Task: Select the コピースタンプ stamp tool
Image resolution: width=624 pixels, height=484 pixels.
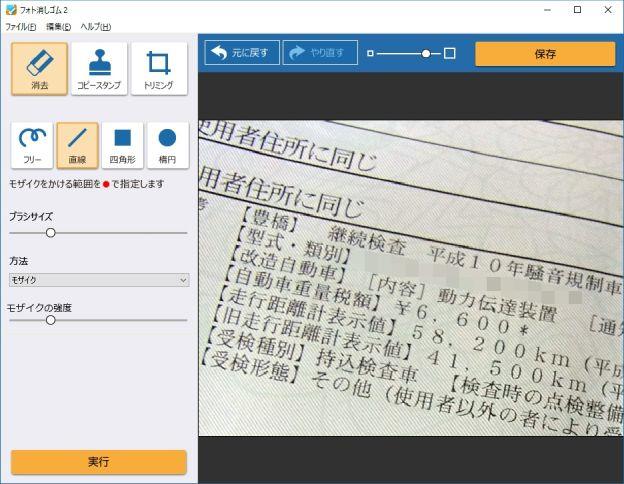Action: point(99,69)
